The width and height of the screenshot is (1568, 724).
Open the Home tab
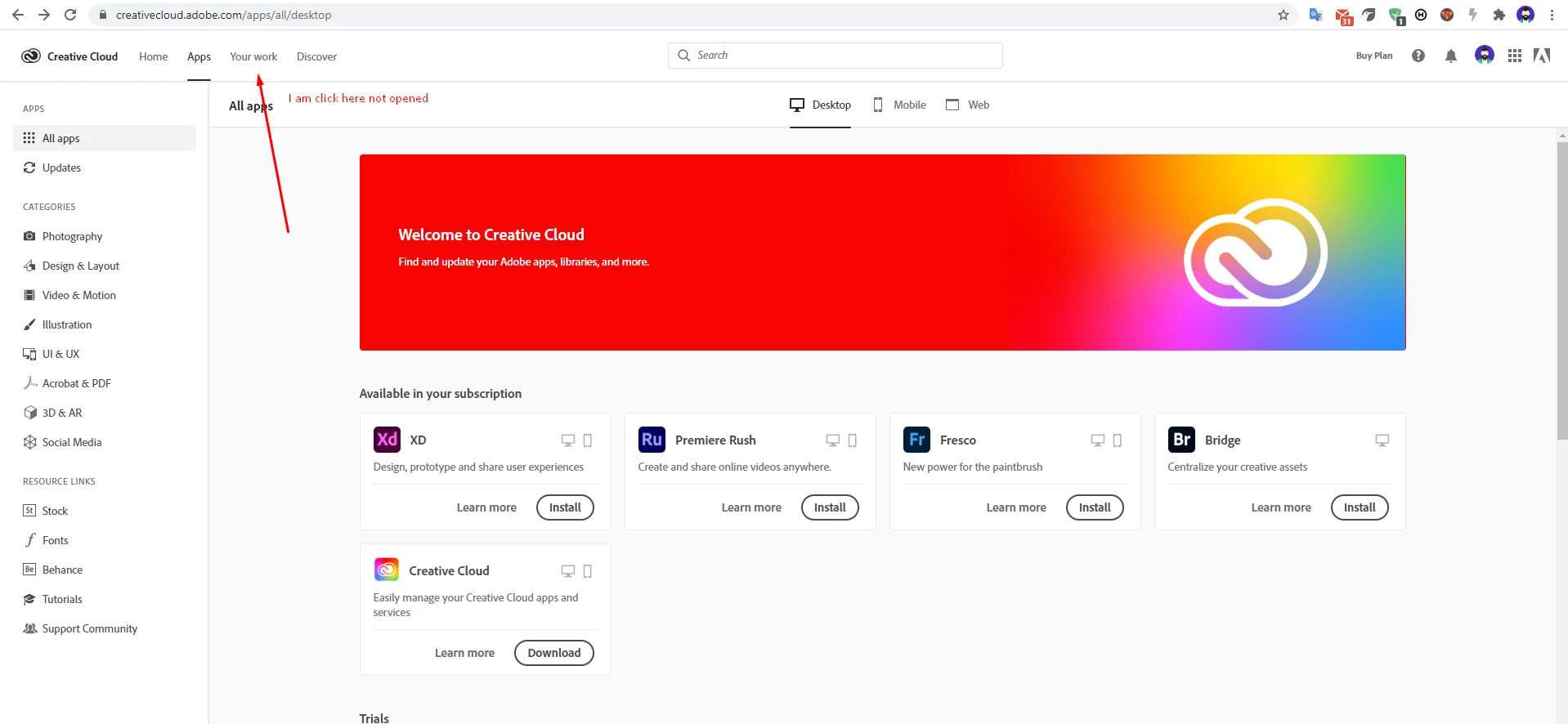click(154, 56)
